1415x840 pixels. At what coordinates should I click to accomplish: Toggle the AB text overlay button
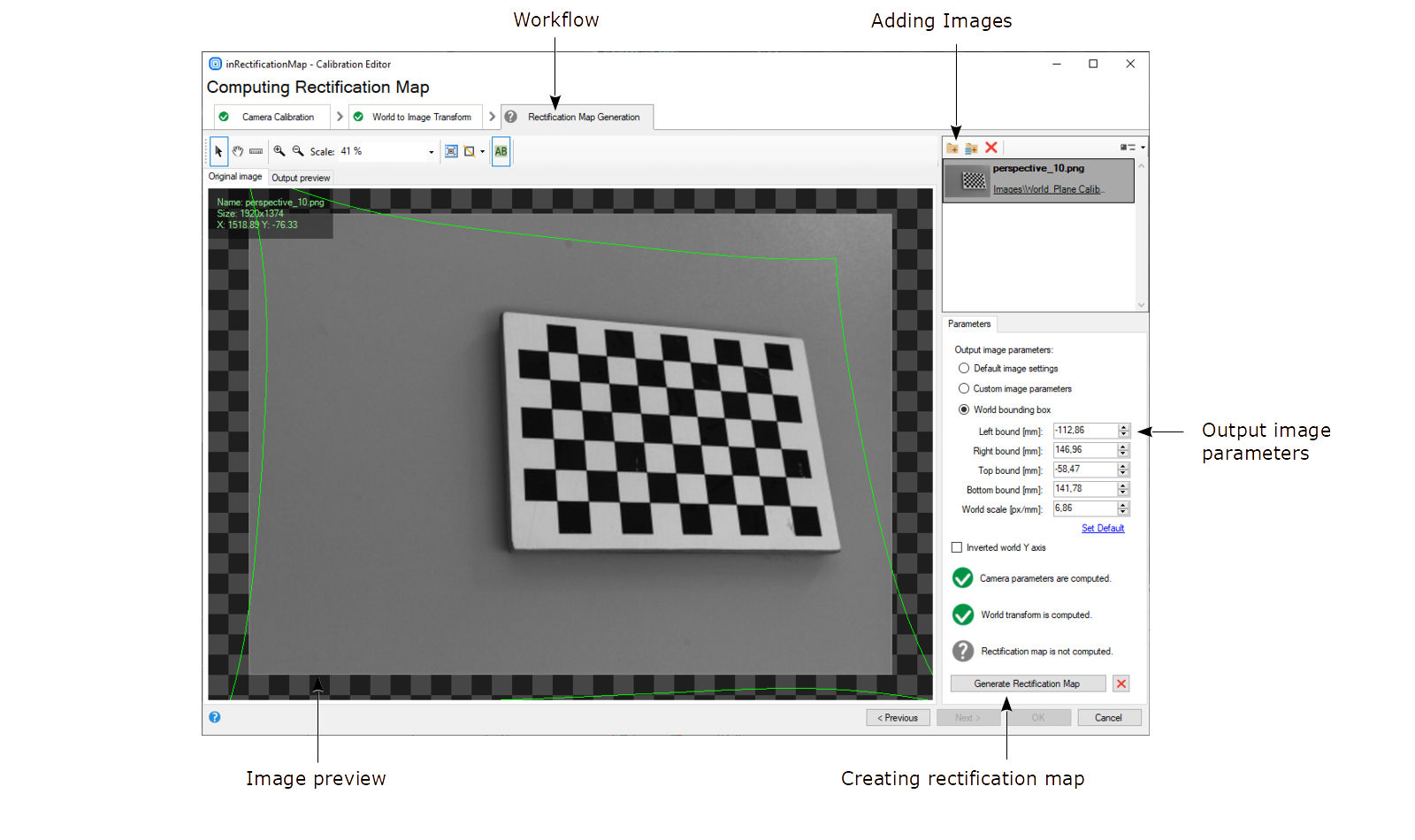[501, 151]
